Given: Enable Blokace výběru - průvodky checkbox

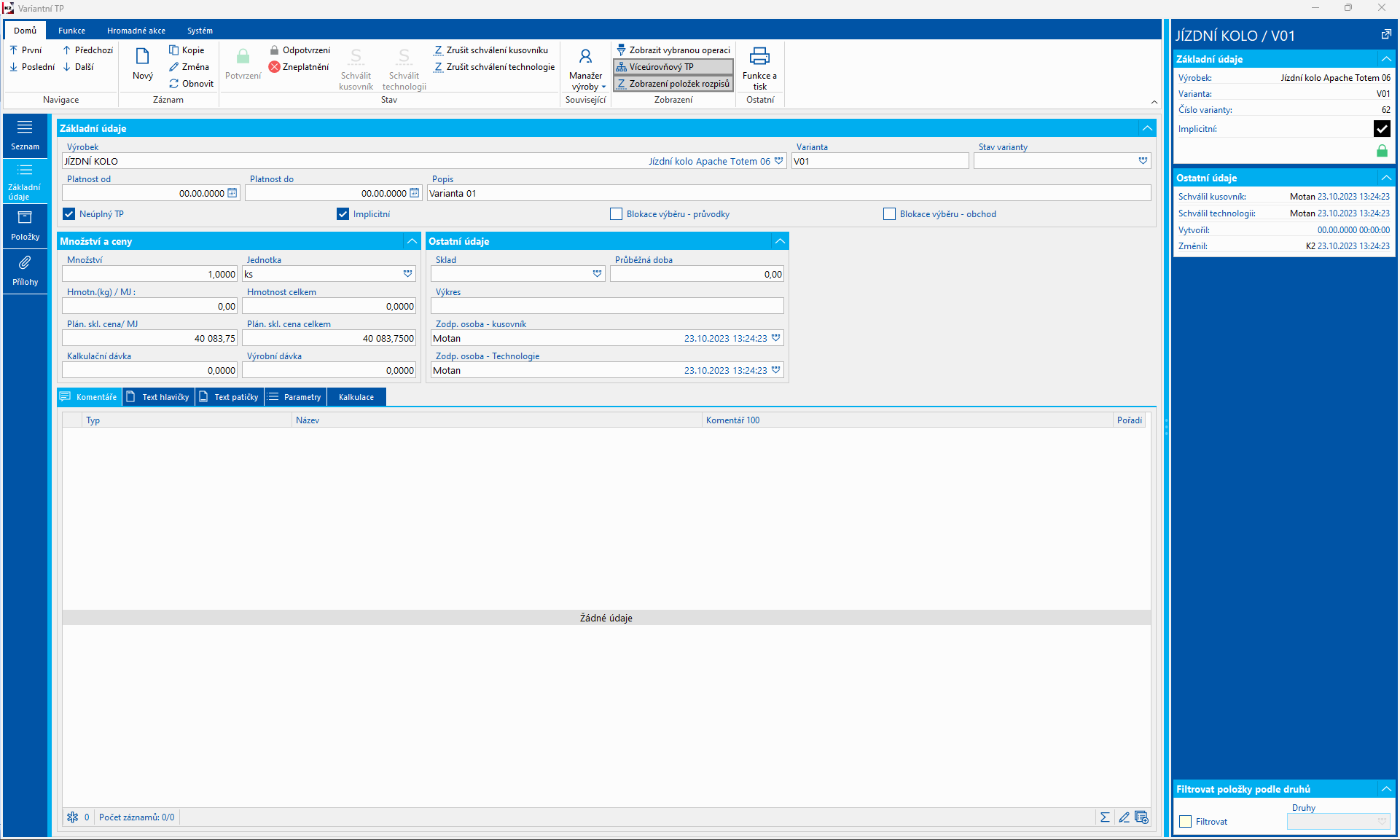Looking at the screenshot, I should [x=617, y=214].
